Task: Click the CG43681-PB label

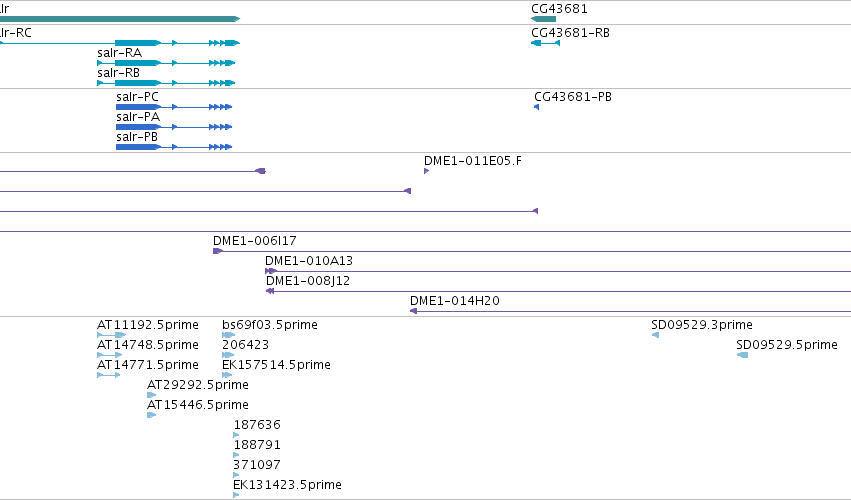Action: [573, 97]
